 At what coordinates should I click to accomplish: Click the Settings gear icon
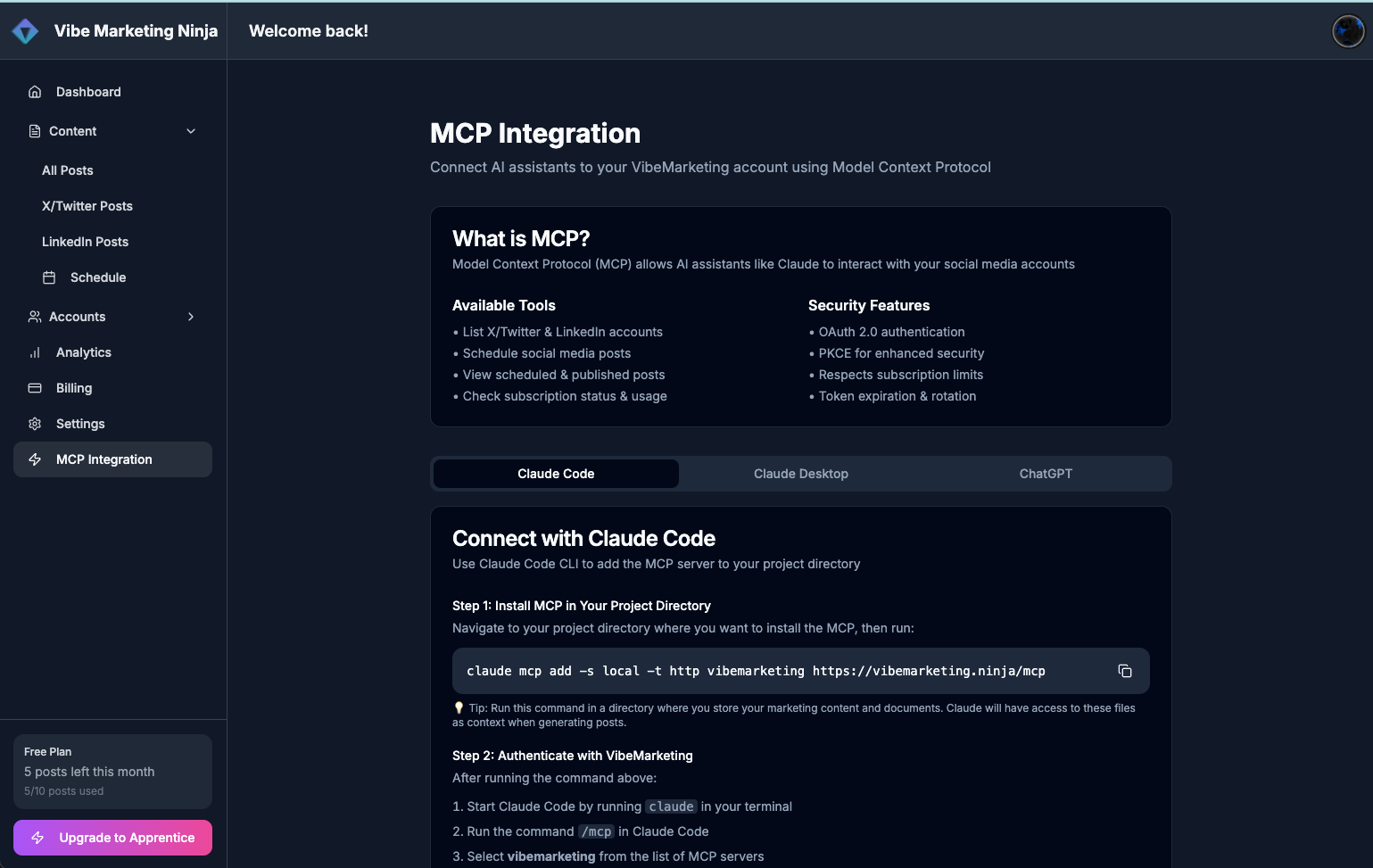coord(35,424)
